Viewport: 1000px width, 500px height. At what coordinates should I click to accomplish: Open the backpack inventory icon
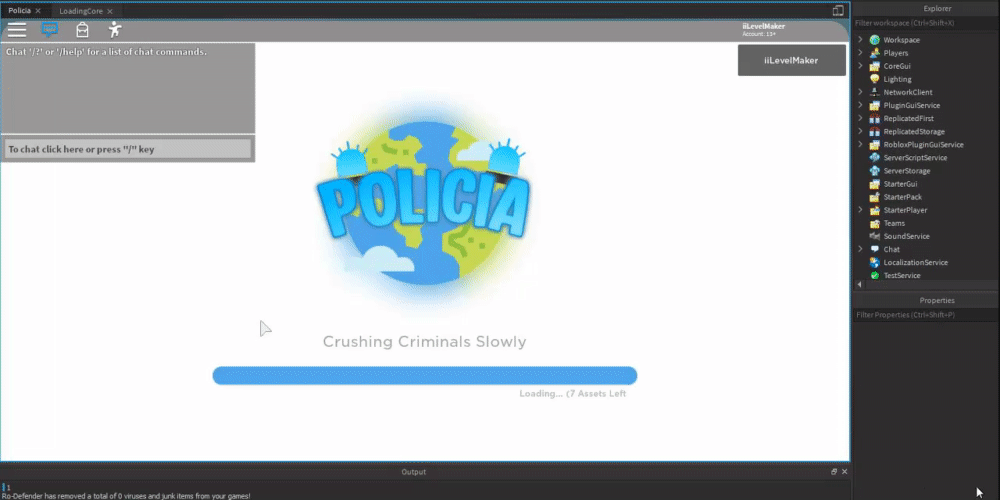pyautogui.click(x=82, y=30)
